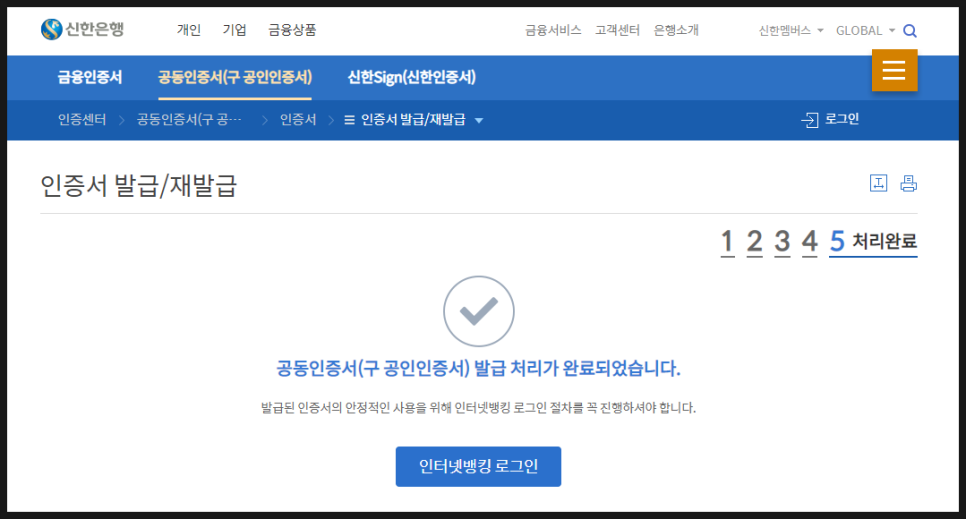Go to 인증센터 breadcrumb

point(82,120)
